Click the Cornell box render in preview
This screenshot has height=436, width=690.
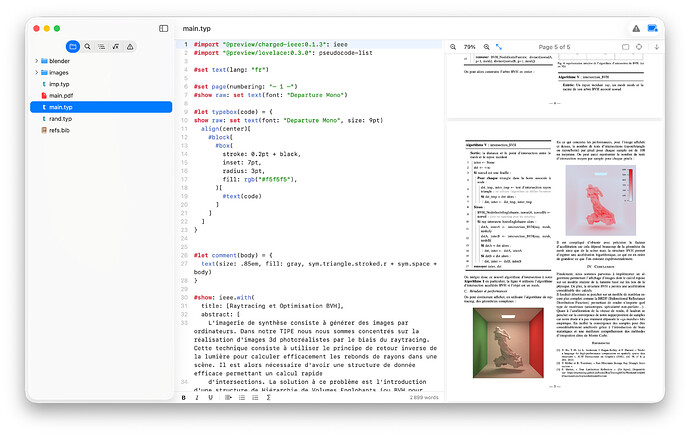pos(508,343)
